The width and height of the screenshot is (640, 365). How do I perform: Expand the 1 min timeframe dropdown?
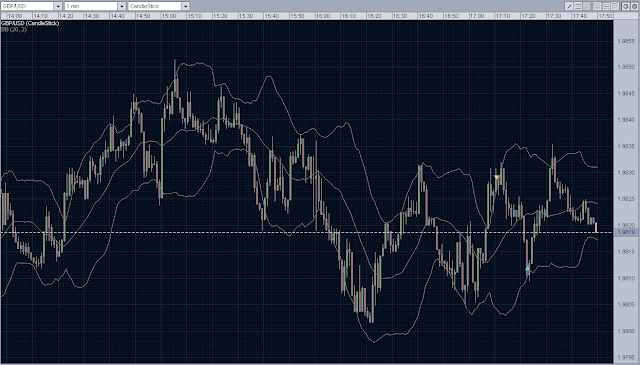[122, 6]
